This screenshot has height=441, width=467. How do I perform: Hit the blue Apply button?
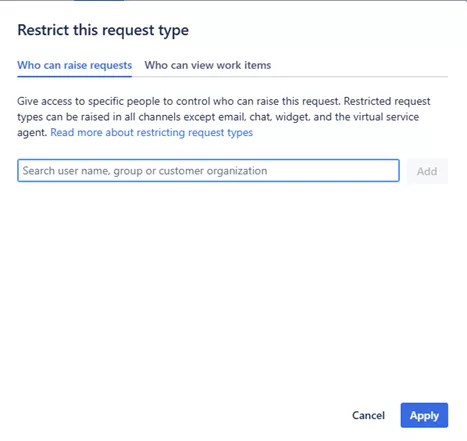click(x=424, y=415)
